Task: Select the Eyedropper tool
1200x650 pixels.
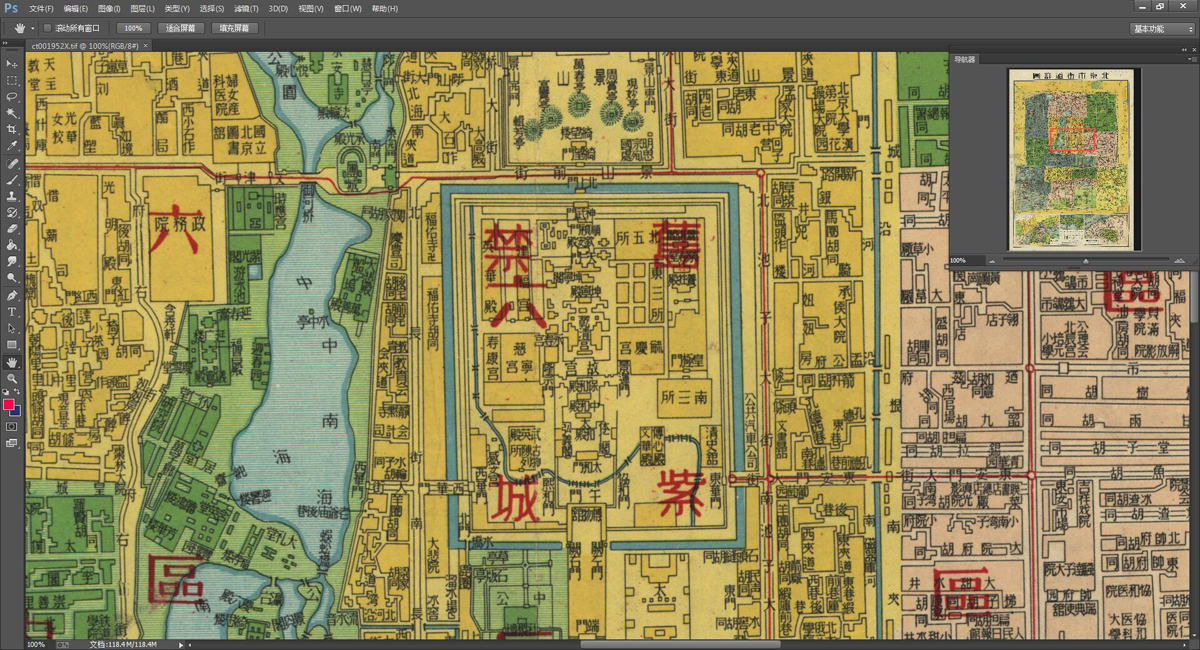Action: click(x=12, y=146)
